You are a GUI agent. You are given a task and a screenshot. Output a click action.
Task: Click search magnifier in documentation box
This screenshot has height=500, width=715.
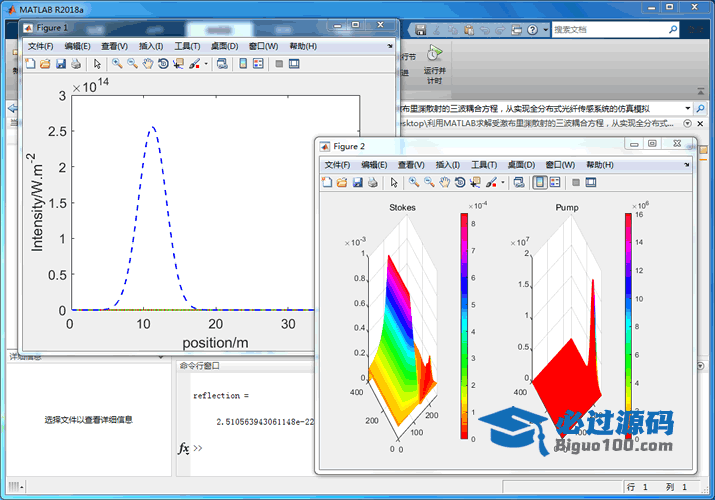(673, 30)
